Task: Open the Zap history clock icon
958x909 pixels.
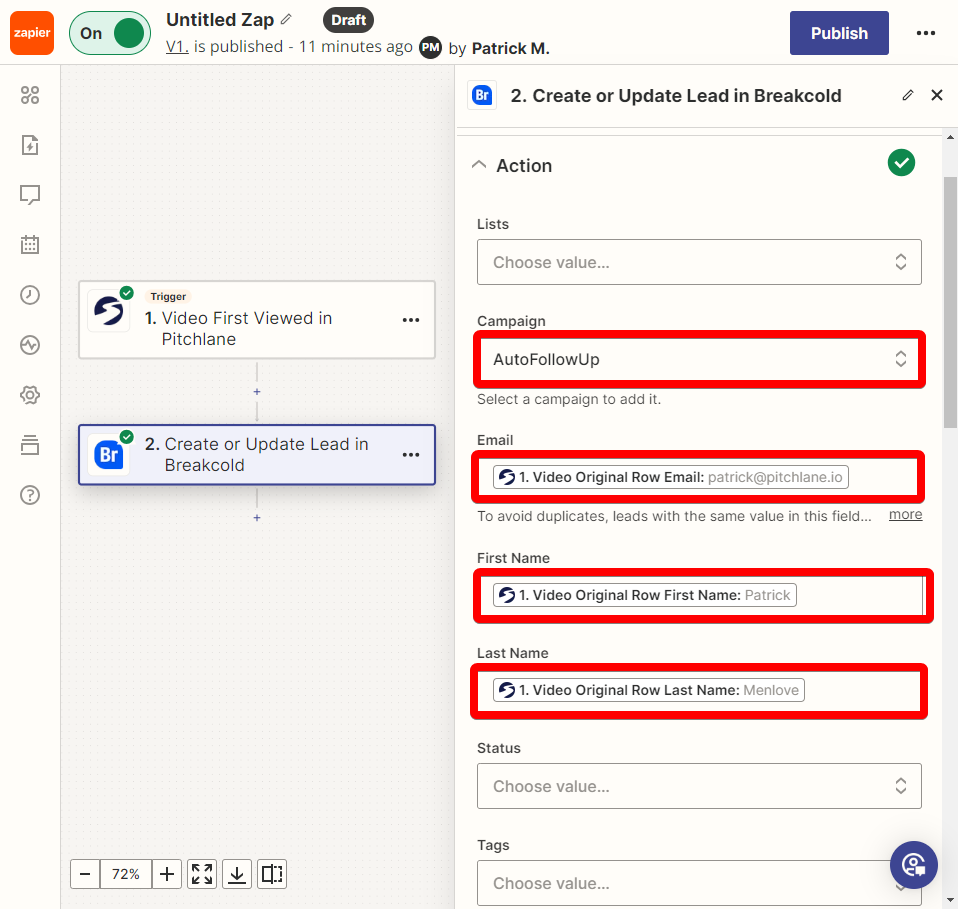Action: point(30,295)
